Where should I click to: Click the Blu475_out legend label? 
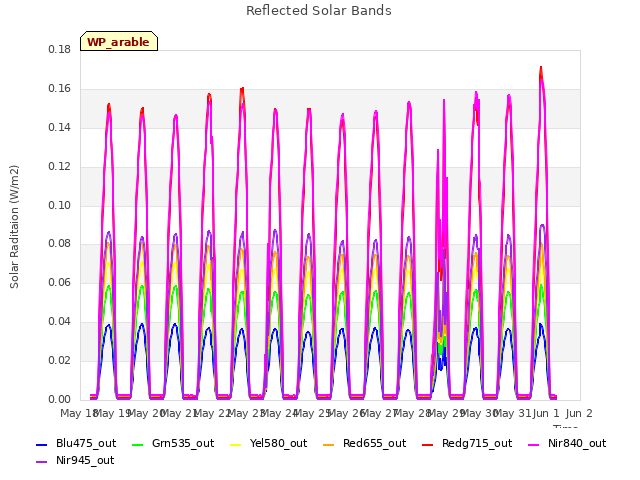[86, 443]
